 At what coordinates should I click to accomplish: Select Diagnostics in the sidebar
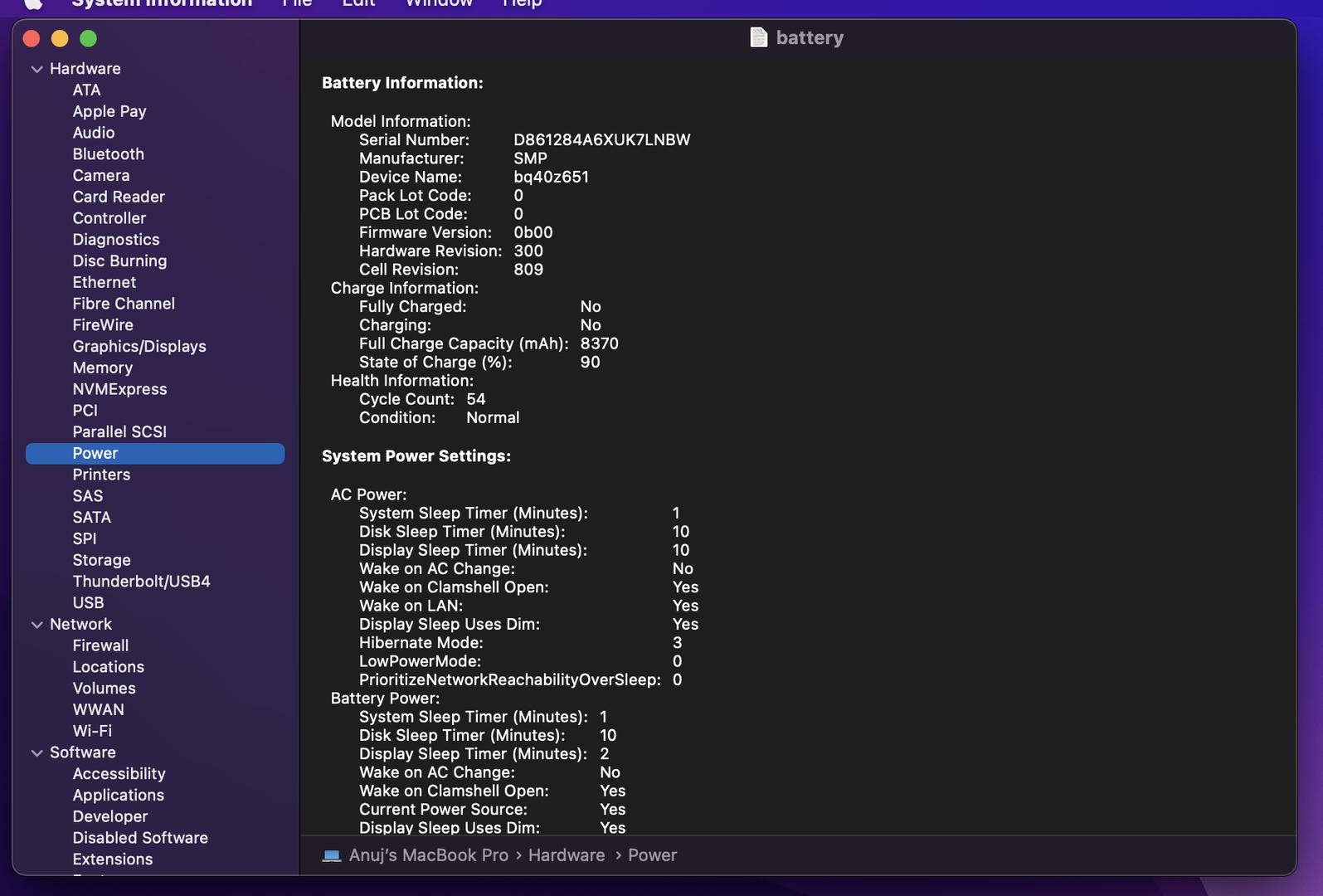[x=116, y=240]
